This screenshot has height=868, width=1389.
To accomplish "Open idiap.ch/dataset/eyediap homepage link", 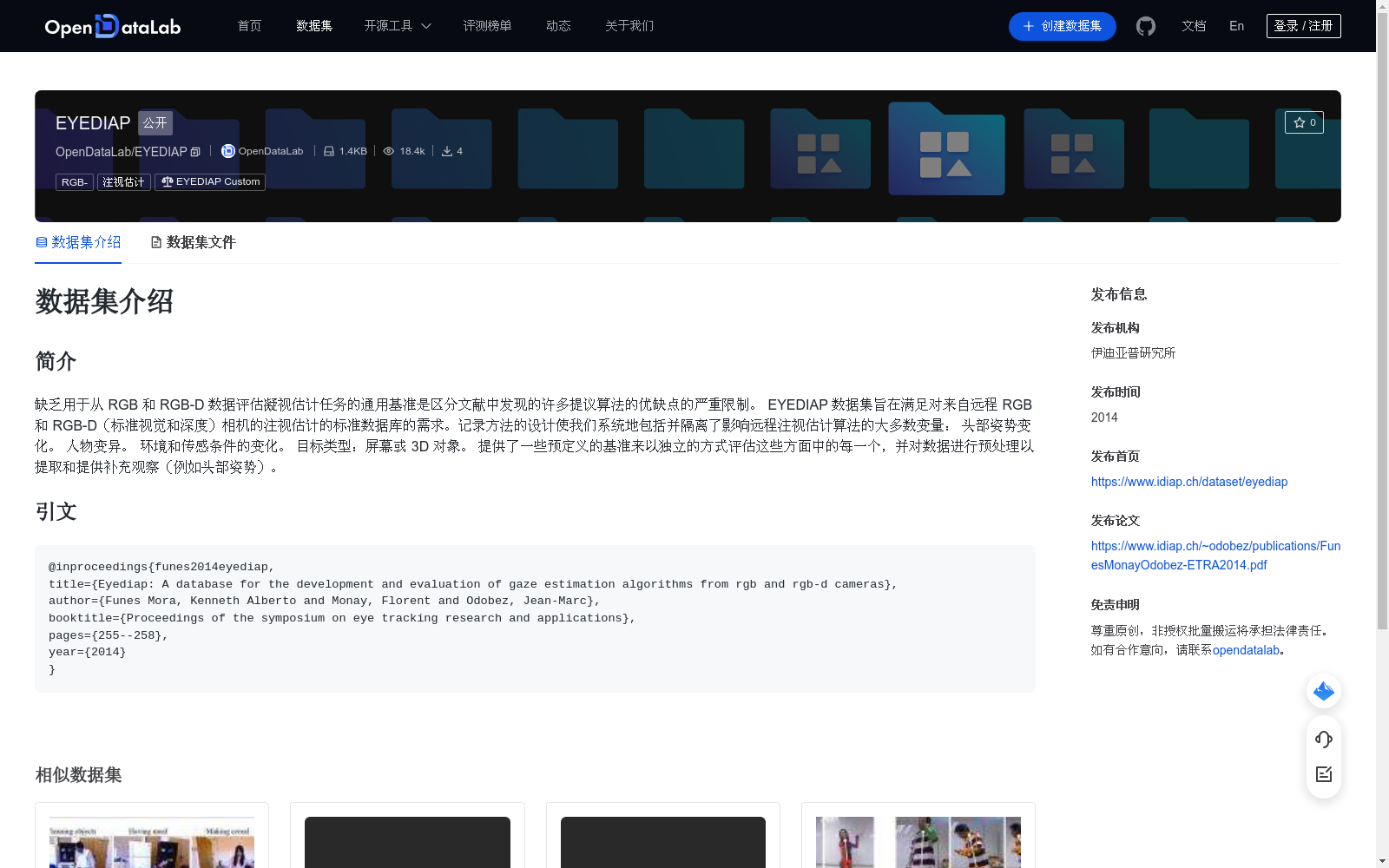I will pos(1189,482).
